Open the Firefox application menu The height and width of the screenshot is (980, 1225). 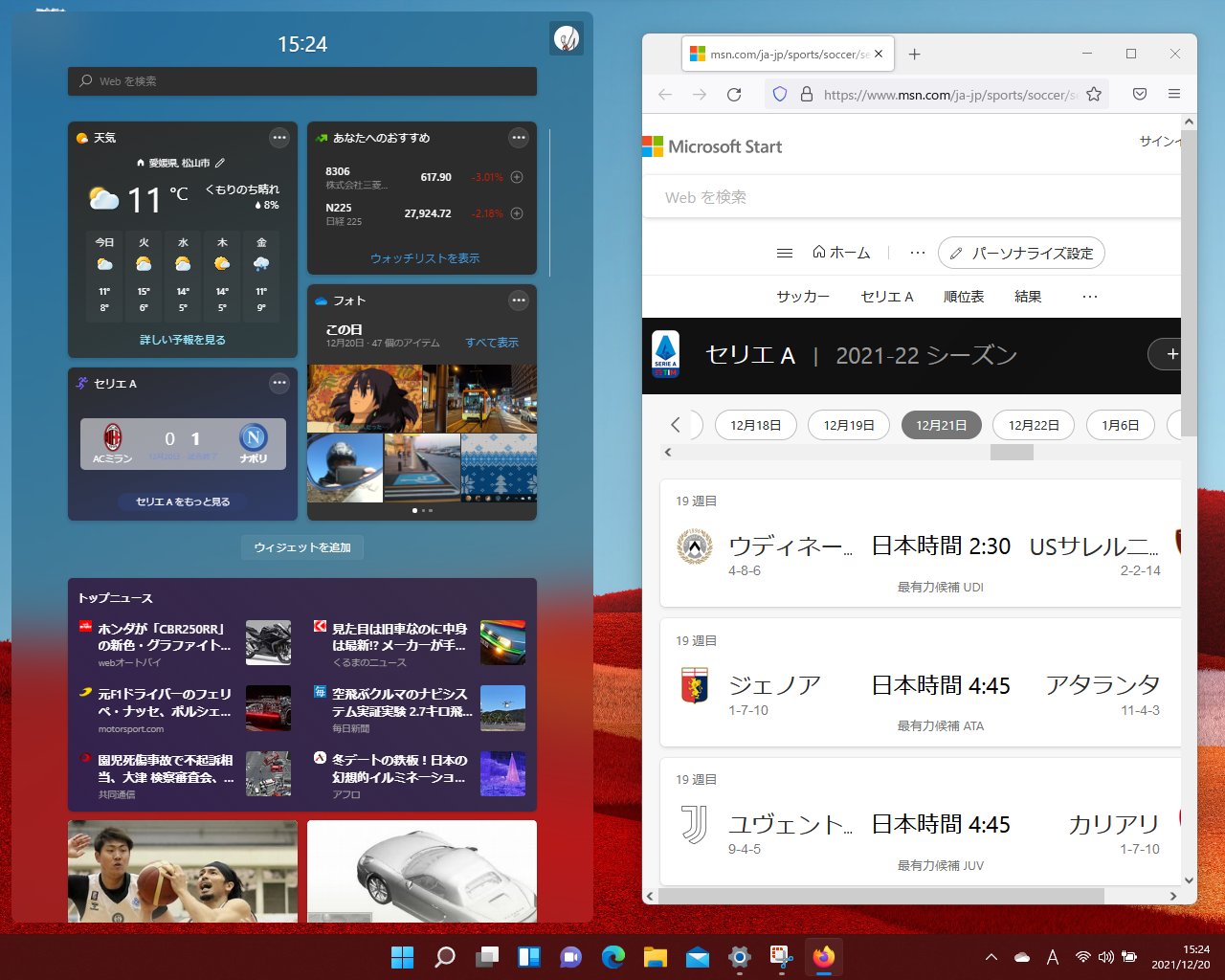(1174, 94)
